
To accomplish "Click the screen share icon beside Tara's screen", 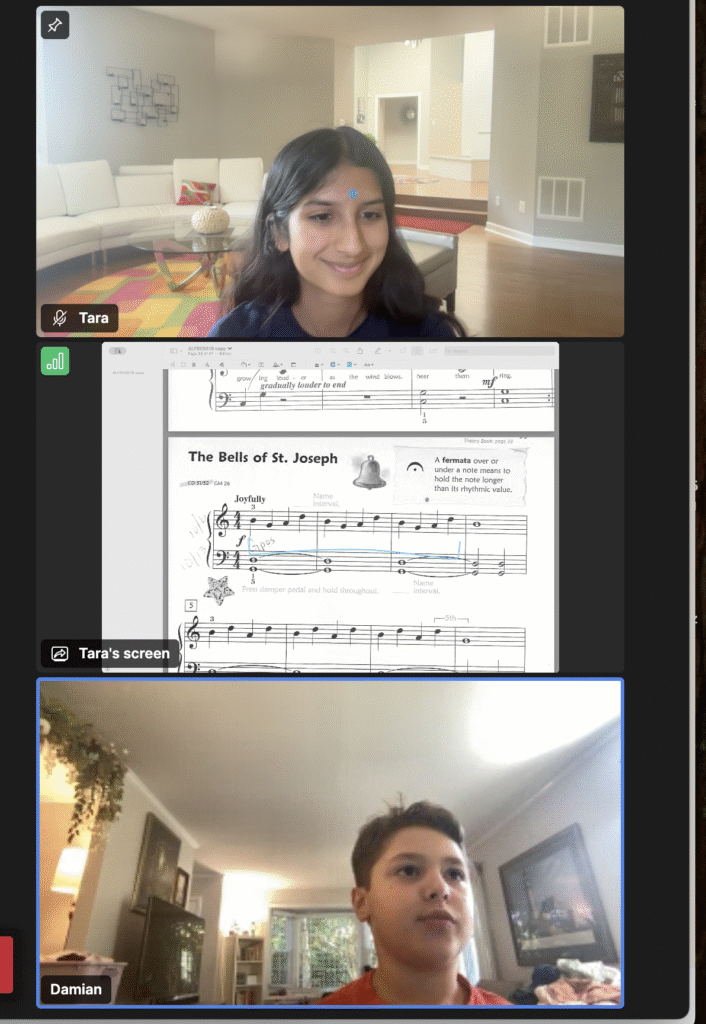I will (60, 654).
